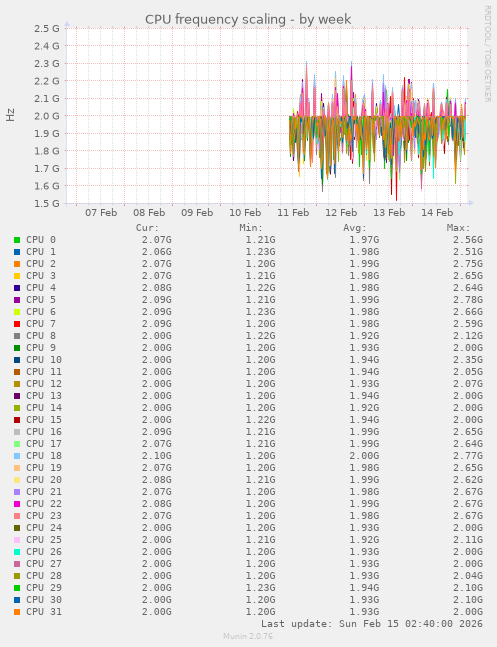The height and width of the screenshot is (647, 497).
Task: Click the CPU 7 red color swatch
Action: pos(17,324)
